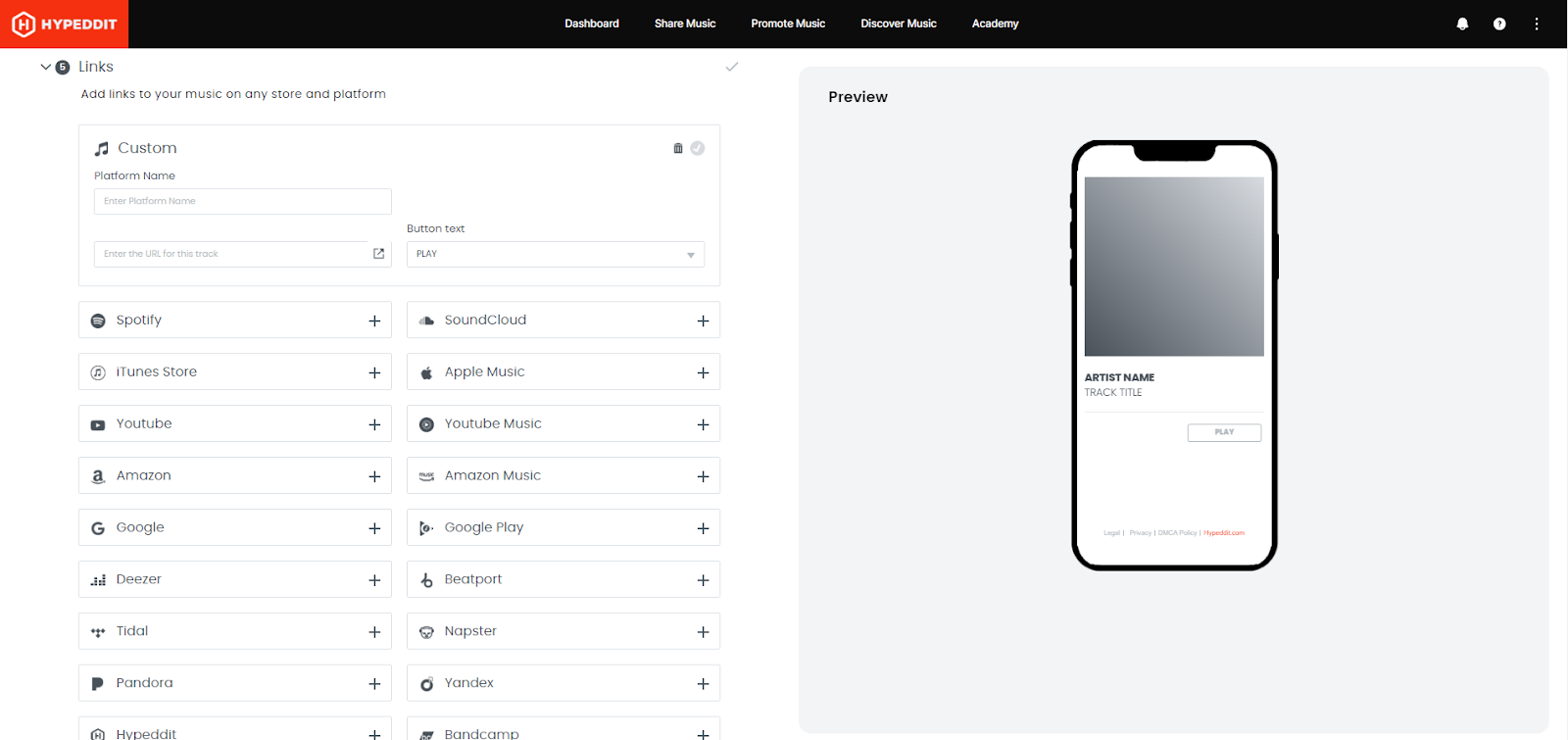The height and width of the screenshot is (740, 1568).
Task: Click the Custom link heading
Action: click(147, 148)
